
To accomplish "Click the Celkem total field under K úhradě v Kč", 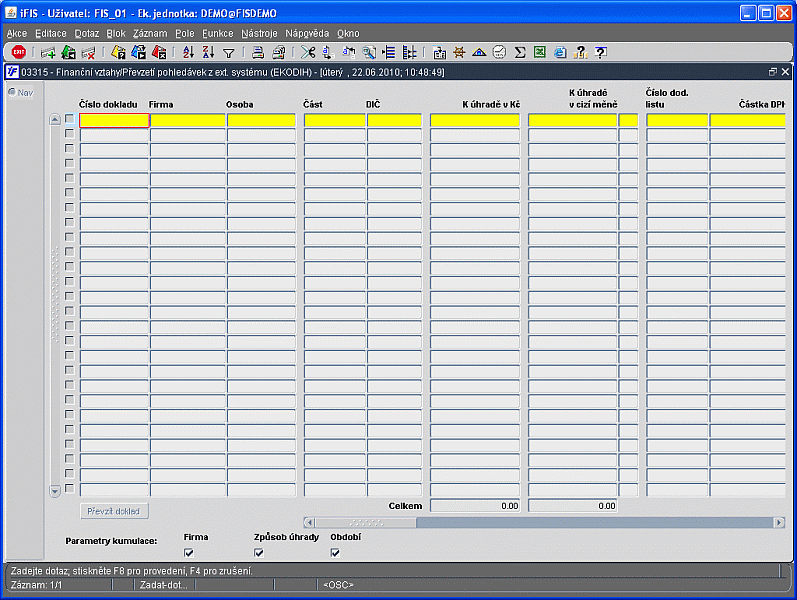I will pos(475,506).
